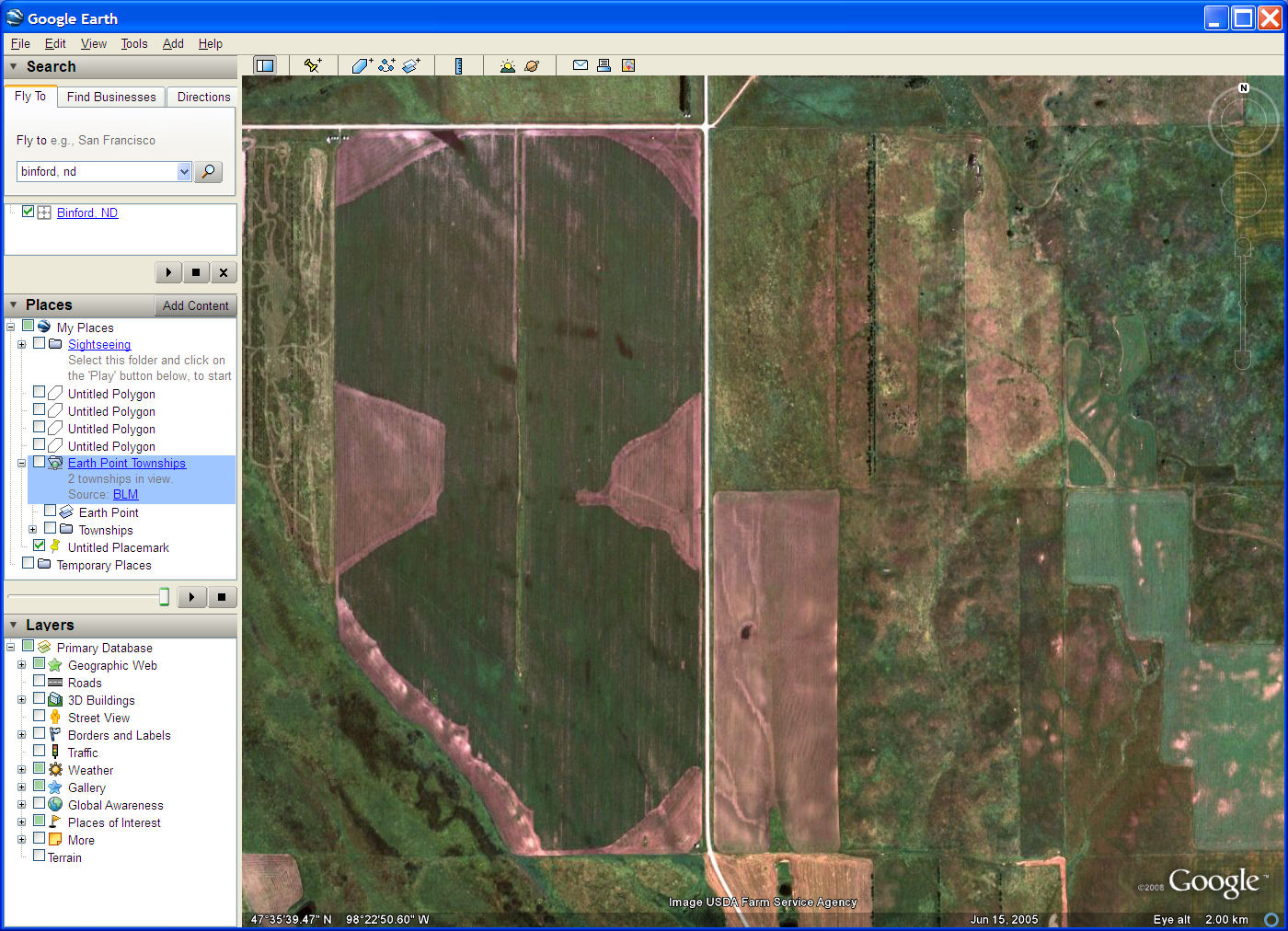Image resolution: width=1288 pixels, height=931 pixels.
Task: Switch to Find Businesses tab
Action: click(x=111, y=97)
